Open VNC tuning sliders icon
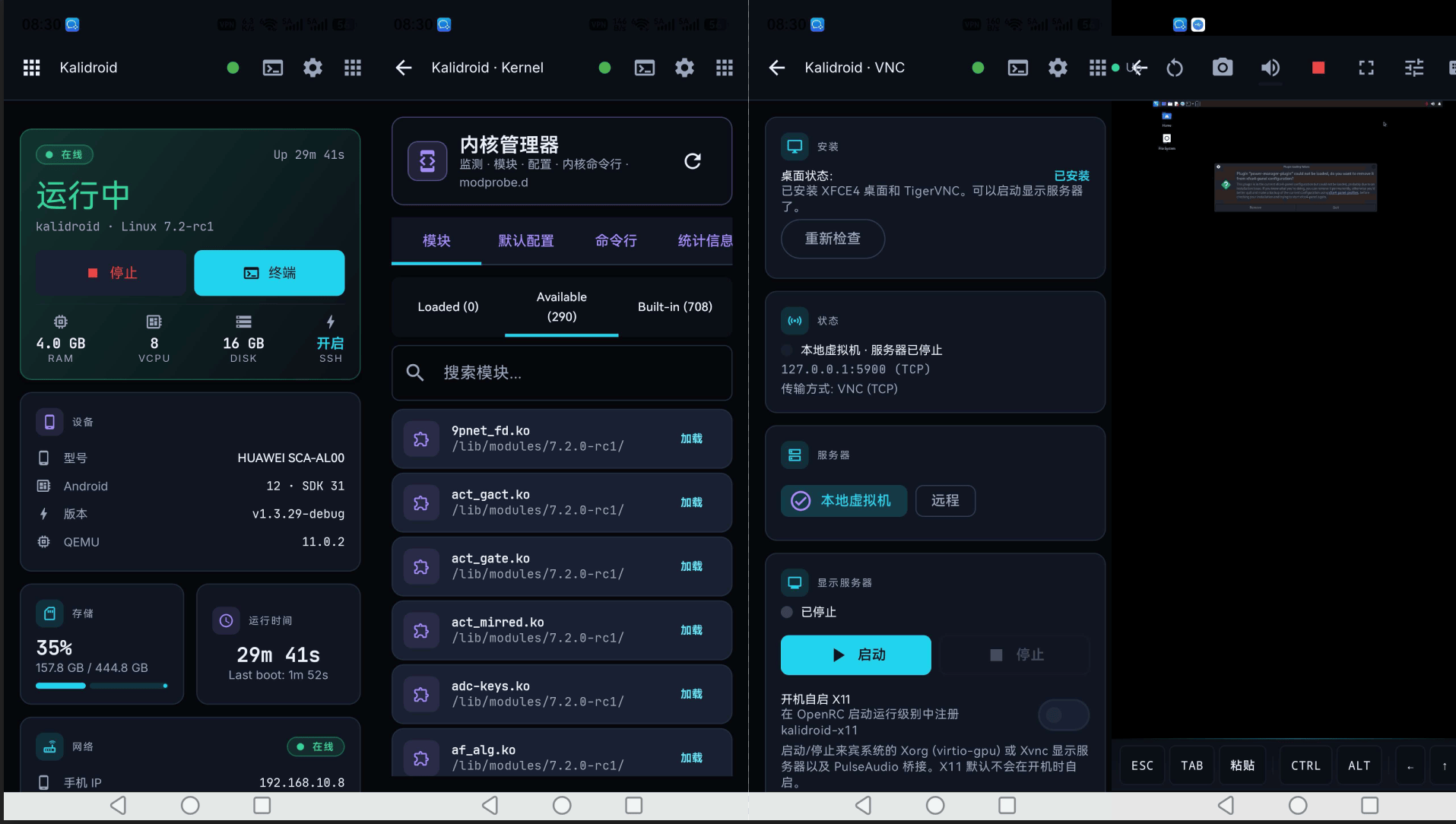Viewport: 1456px width, 824px height. (x=1414, y=68)
